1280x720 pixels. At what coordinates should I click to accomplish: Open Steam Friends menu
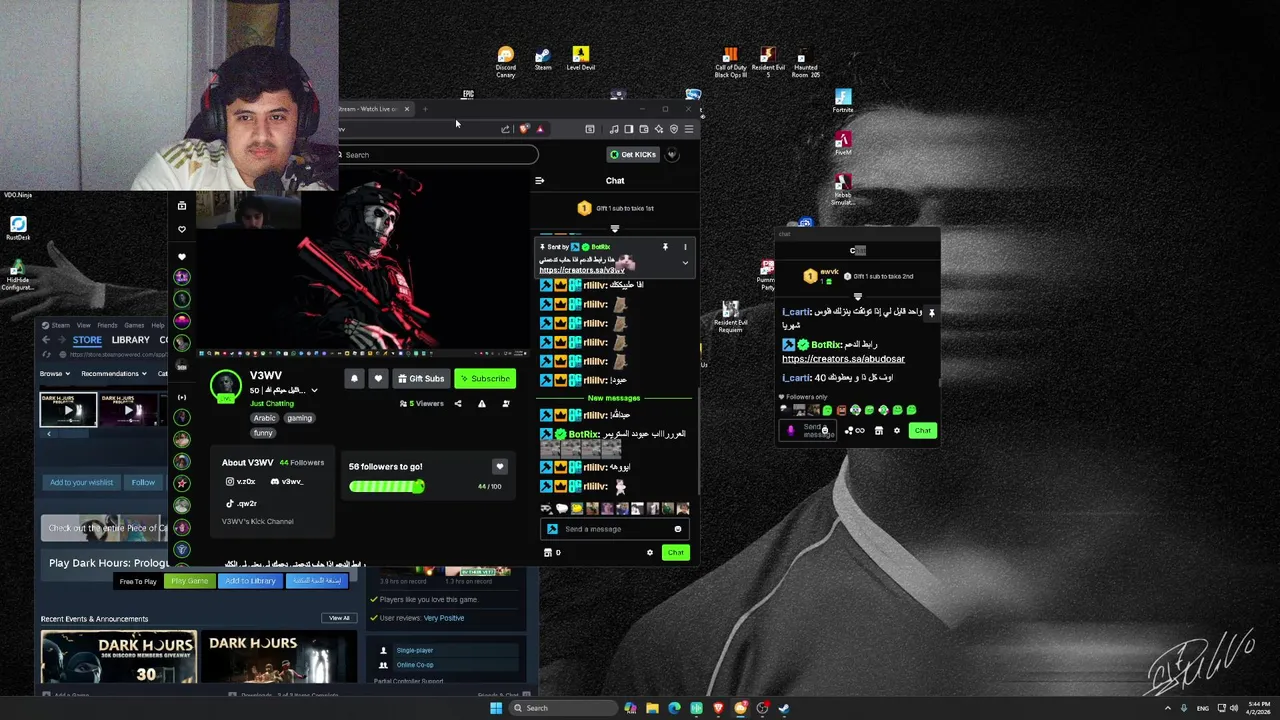coord(107,325)
